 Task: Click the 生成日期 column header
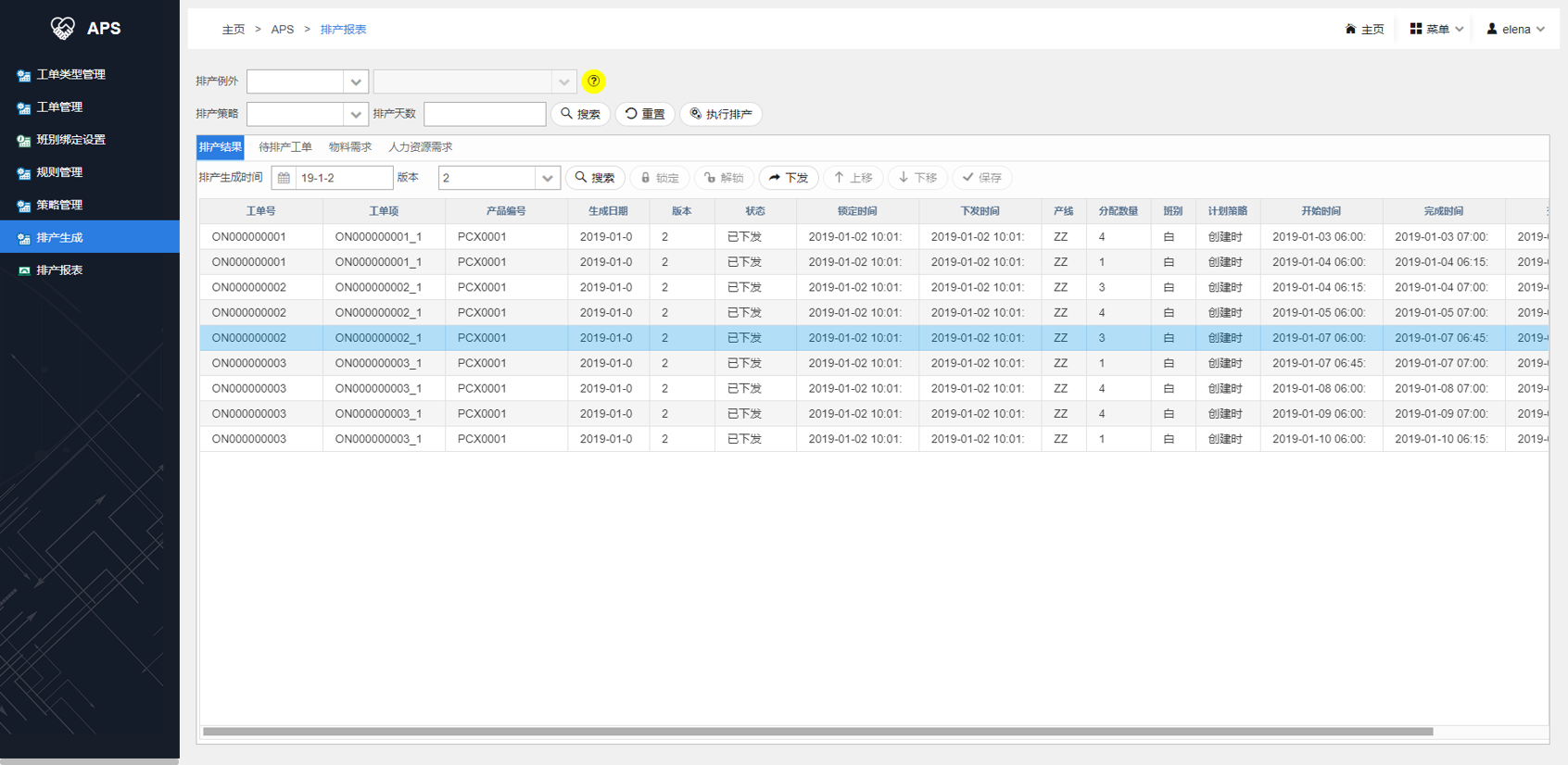pos(608,211)
